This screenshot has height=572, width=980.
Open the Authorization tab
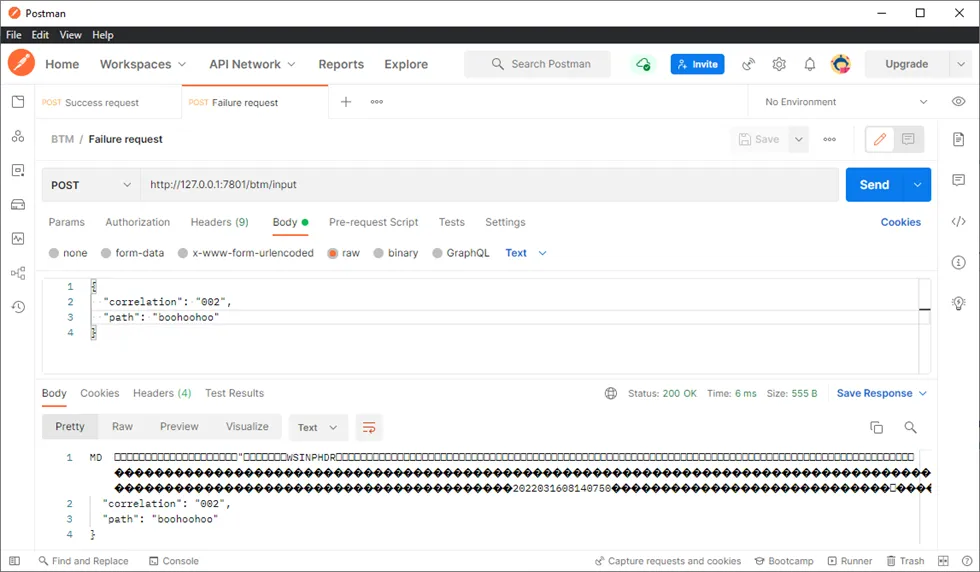[138, 222]
